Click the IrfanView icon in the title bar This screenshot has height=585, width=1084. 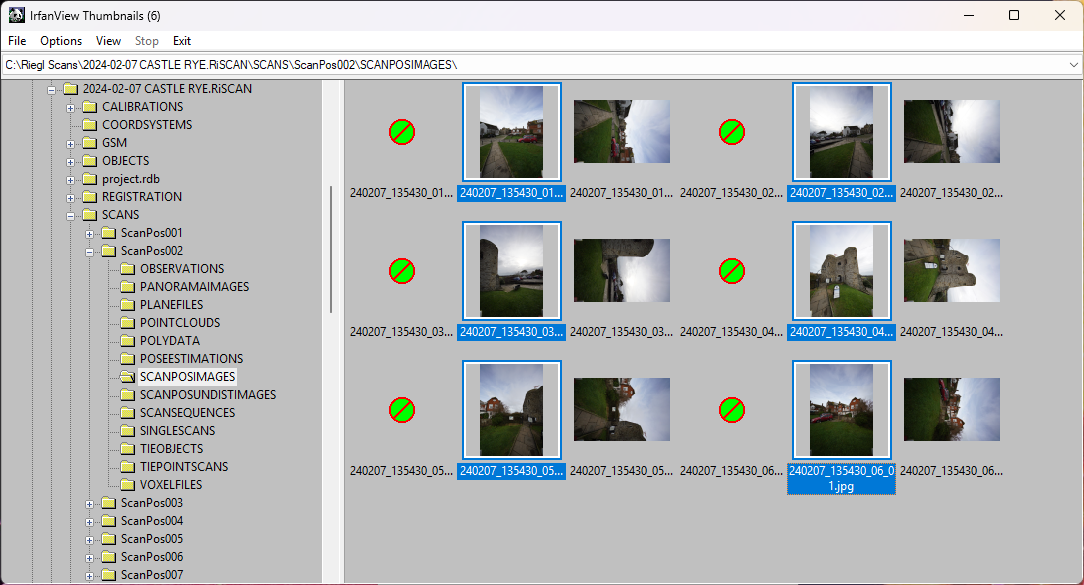[x=16, y=15]
